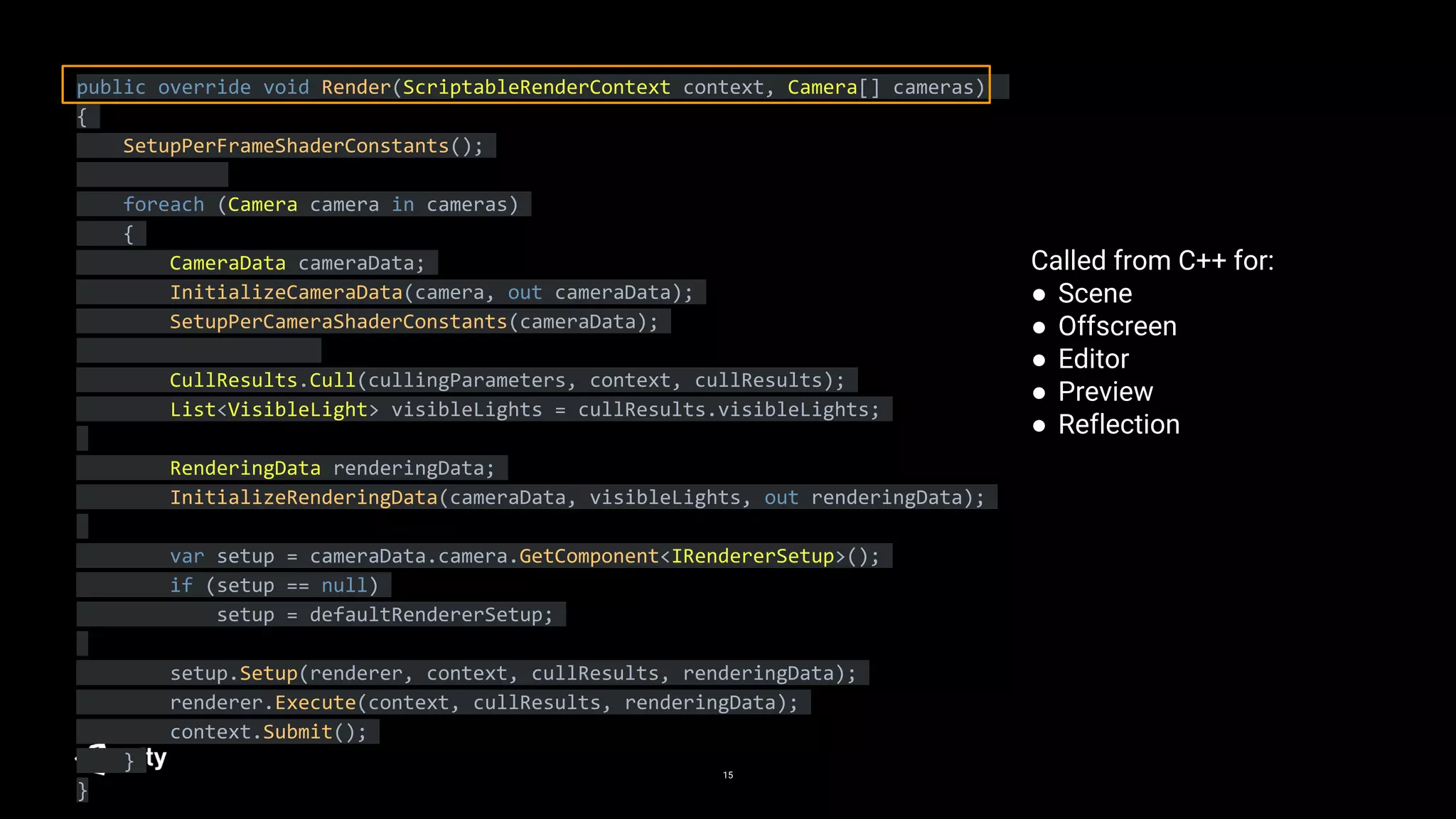The height and width of the screenshot is (819, 1456).
Task: Click the GetComponent<IRendererSetup> line
Action: [x=525, y=556]
